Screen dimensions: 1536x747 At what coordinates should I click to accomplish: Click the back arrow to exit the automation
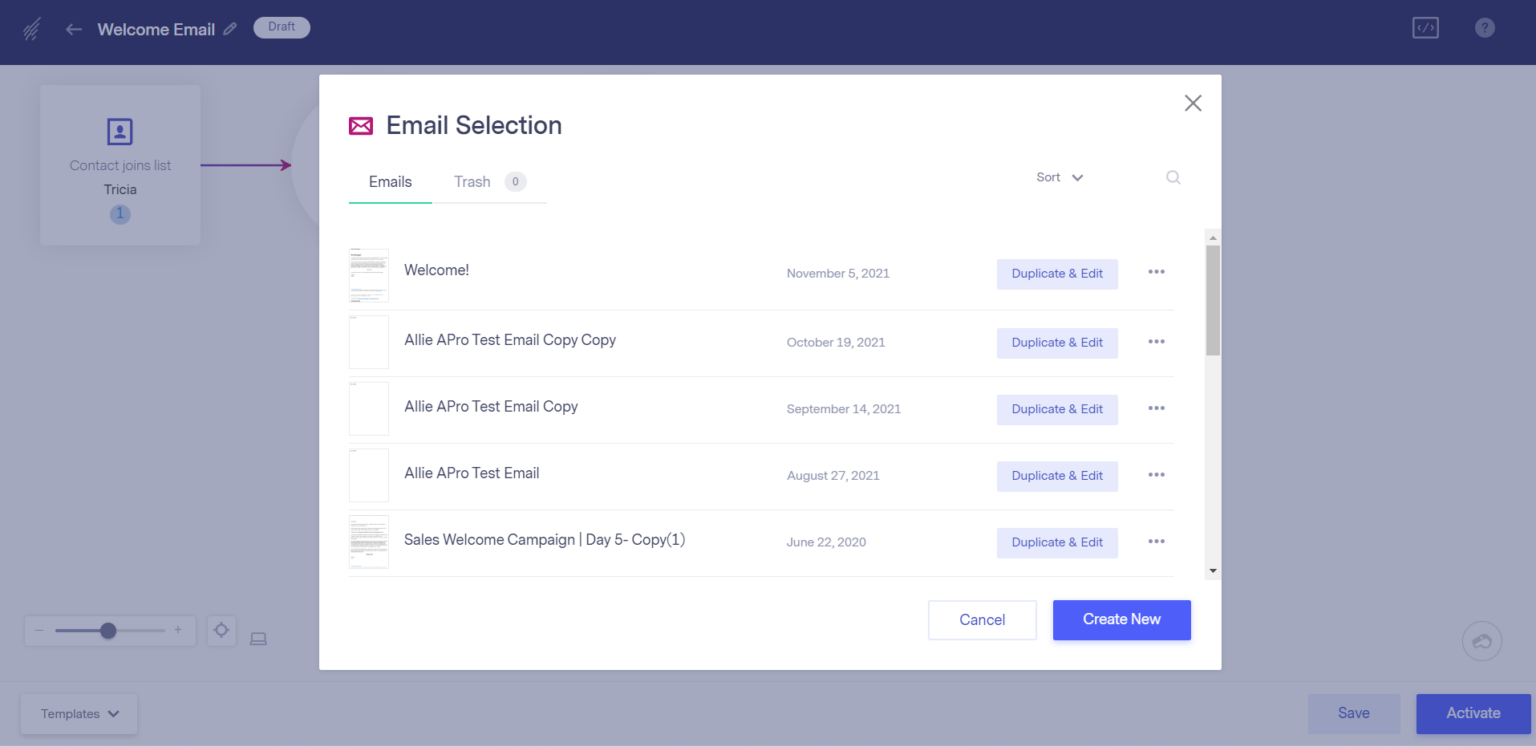click(74, 29)
